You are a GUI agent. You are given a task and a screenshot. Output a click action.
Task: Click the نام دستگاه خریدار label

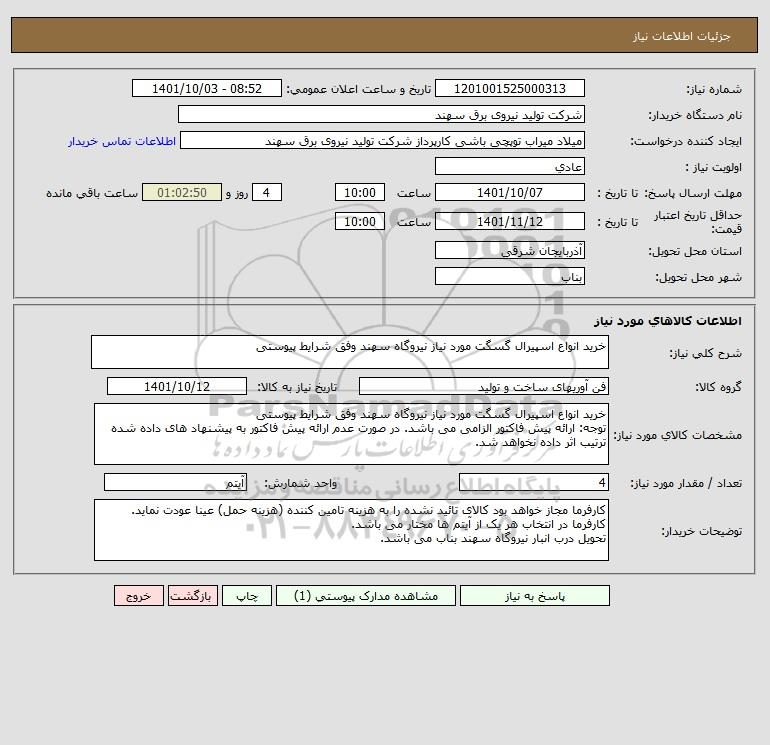pos(695,115)
